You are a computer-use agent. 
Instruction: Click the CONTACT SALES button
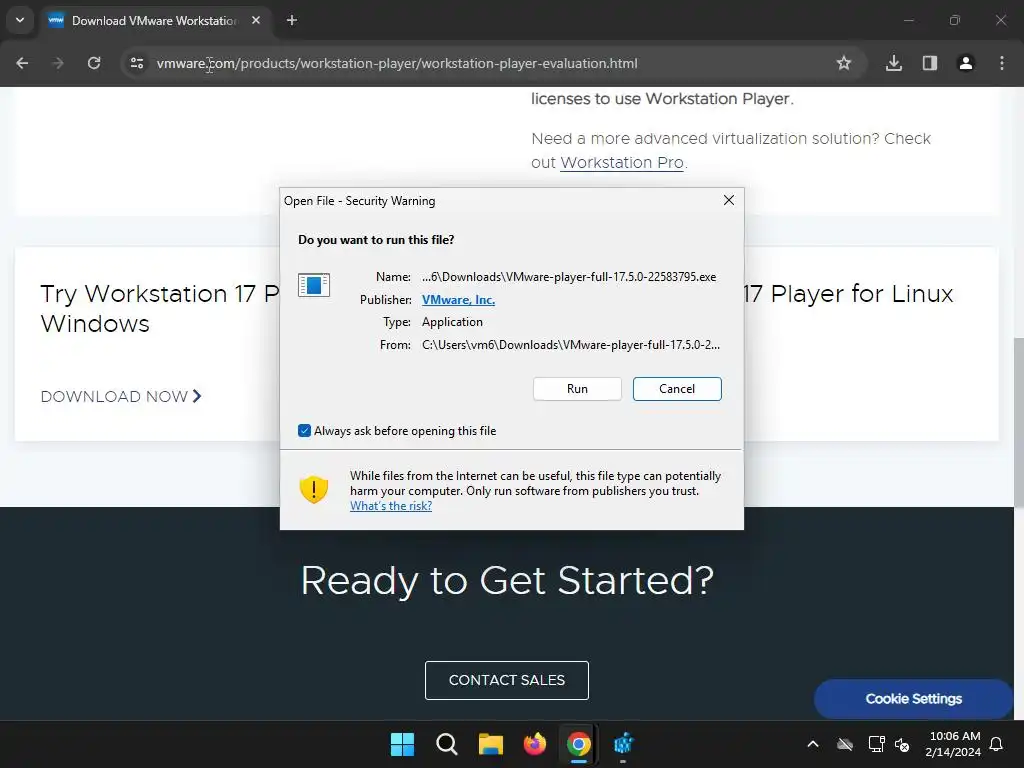coord(507,680)
